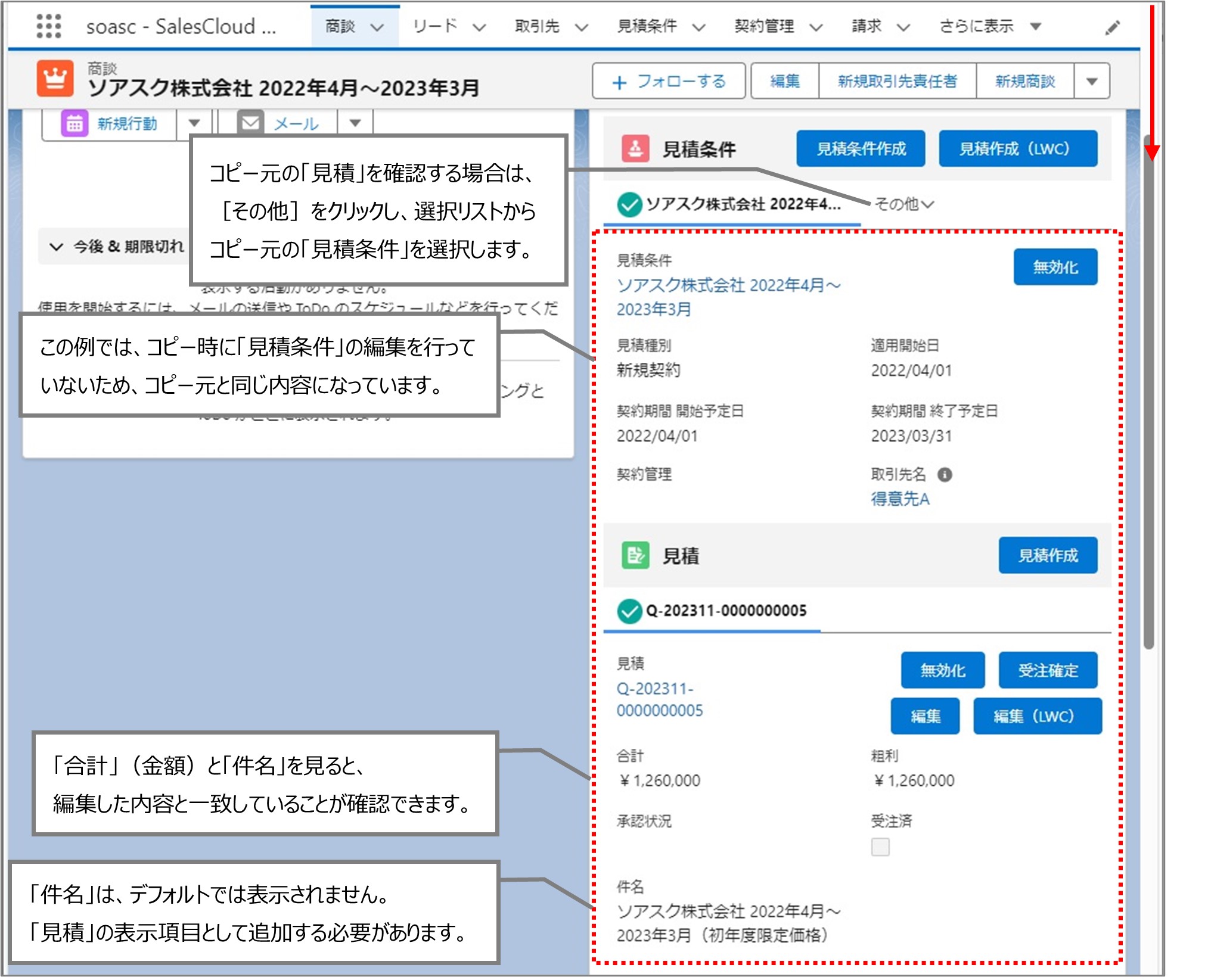Open the 請求 tab dropdown chevron

coord(903,27)
